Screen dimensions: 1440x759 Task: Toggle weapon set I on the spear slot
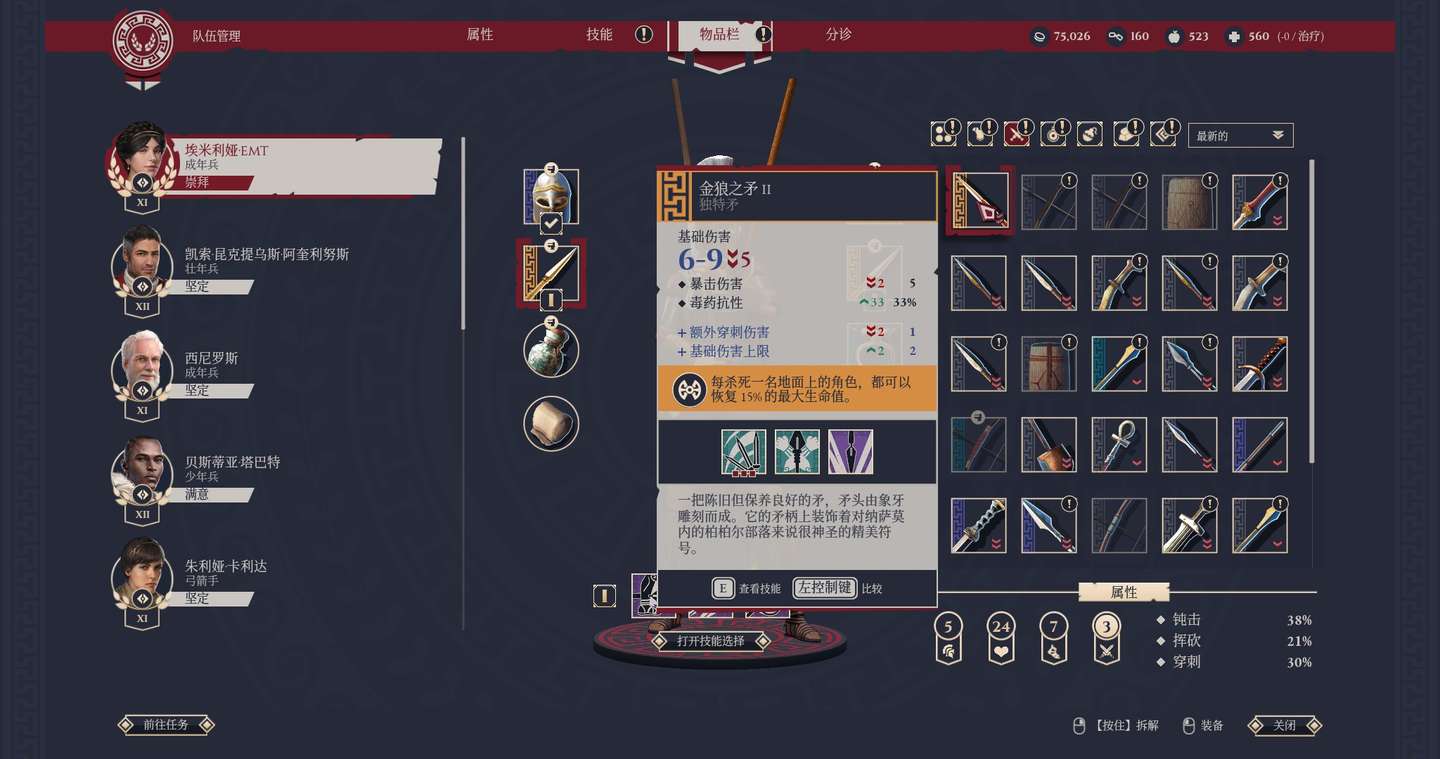point(550,299)
